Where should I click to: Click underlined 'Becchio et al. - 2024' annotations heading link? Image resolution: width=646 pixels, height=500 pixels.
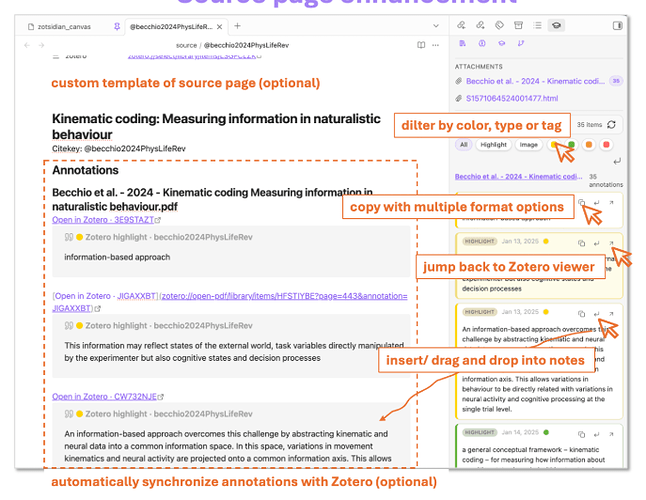(518, 176)
